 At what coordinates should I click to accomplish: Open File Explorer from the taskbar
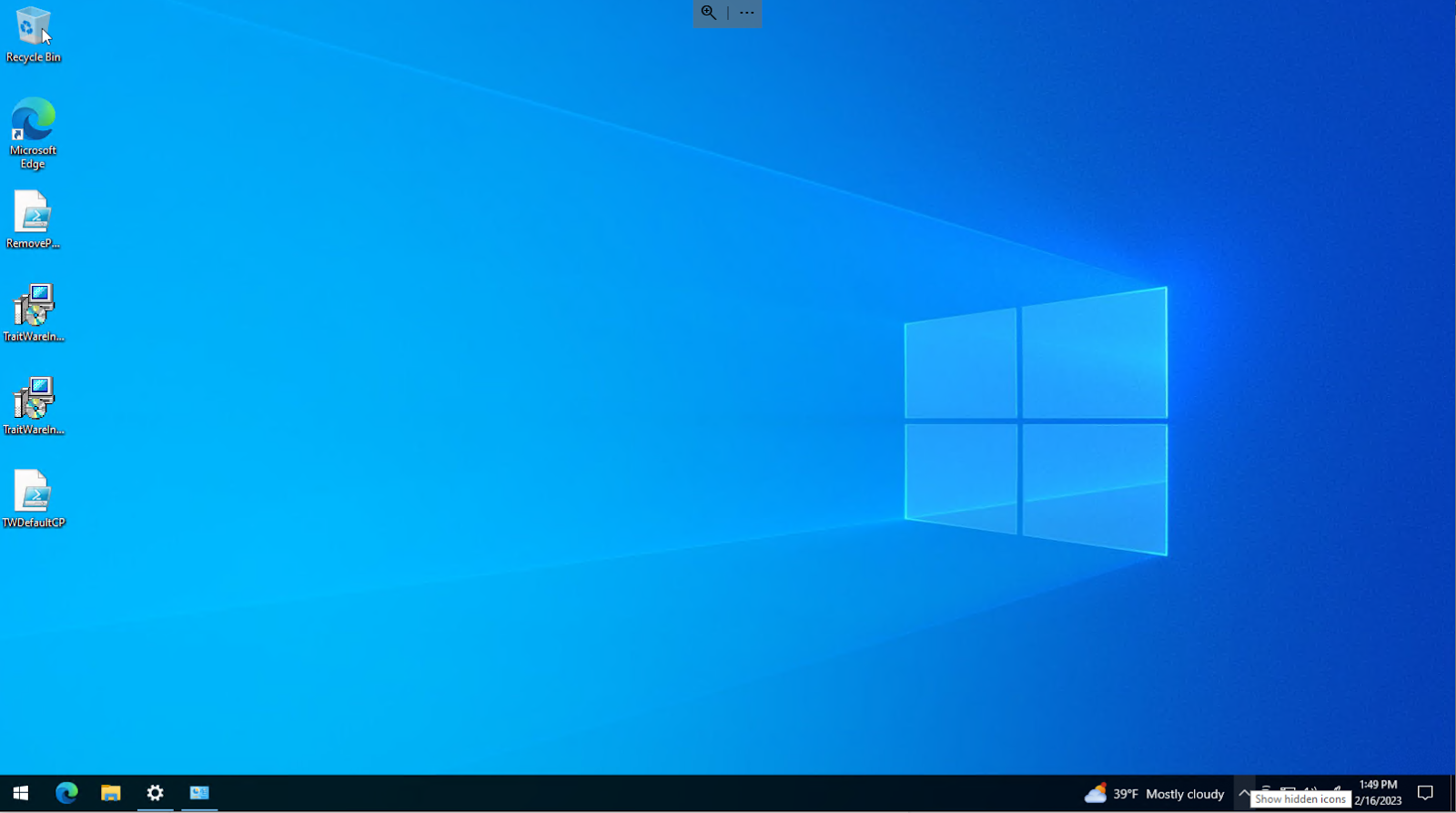coord(110,793)
